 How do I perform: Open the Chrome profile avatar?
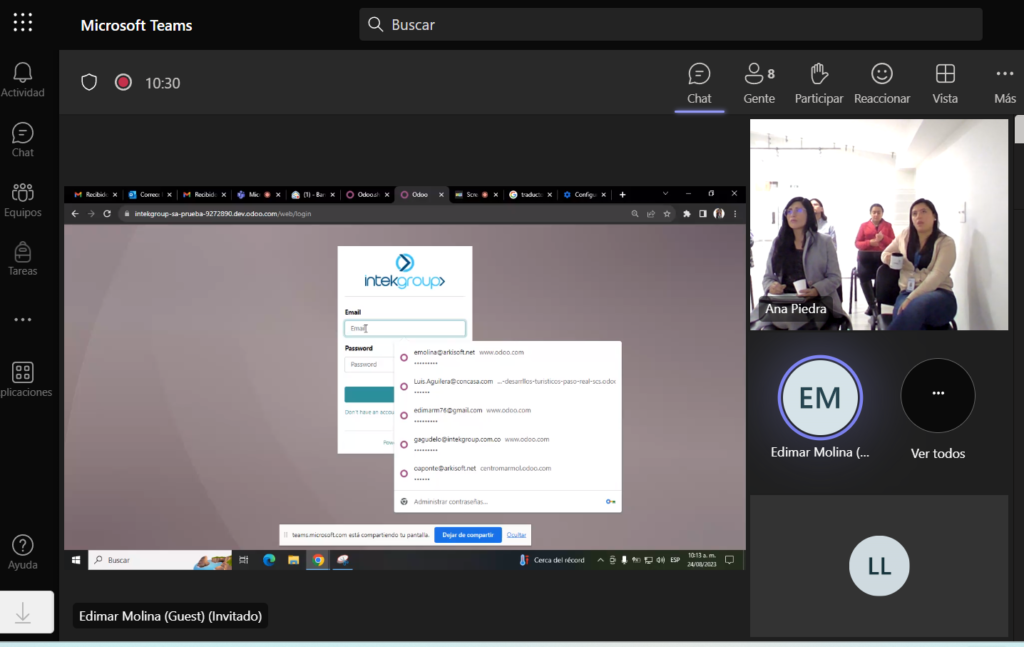719,213
